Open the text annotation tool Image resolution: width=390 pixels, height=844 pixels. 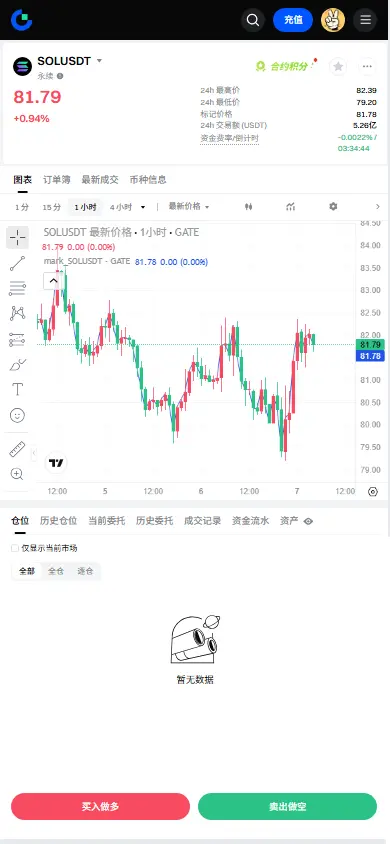tap(17, 389)
